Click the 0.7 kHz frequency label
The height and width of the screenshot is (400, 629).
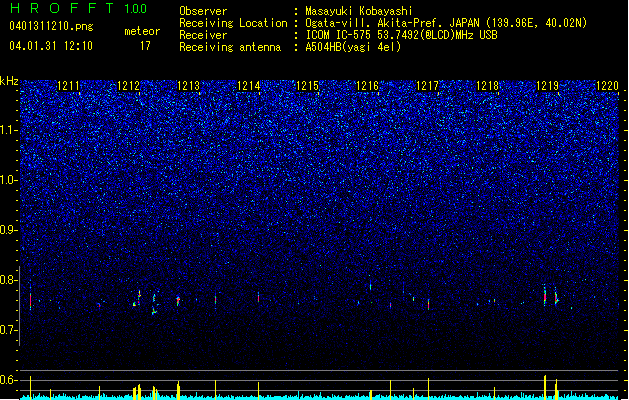point(9,330)
